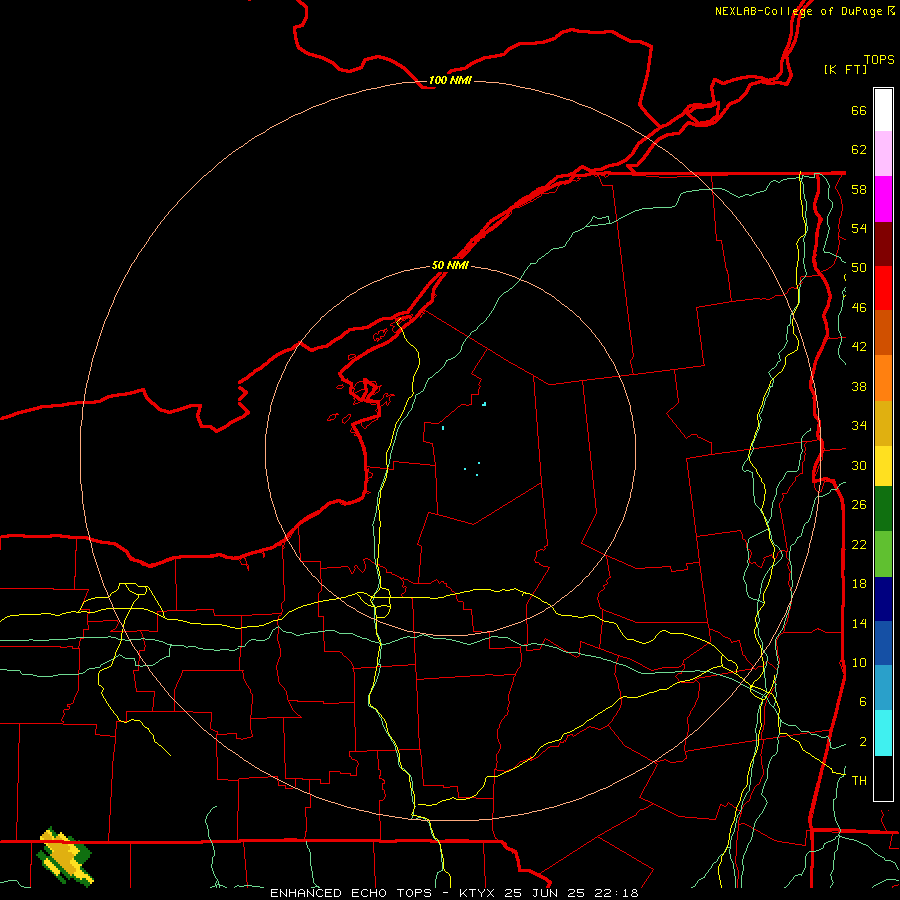Click the light orange legend swatch

[x=883, y=378]
